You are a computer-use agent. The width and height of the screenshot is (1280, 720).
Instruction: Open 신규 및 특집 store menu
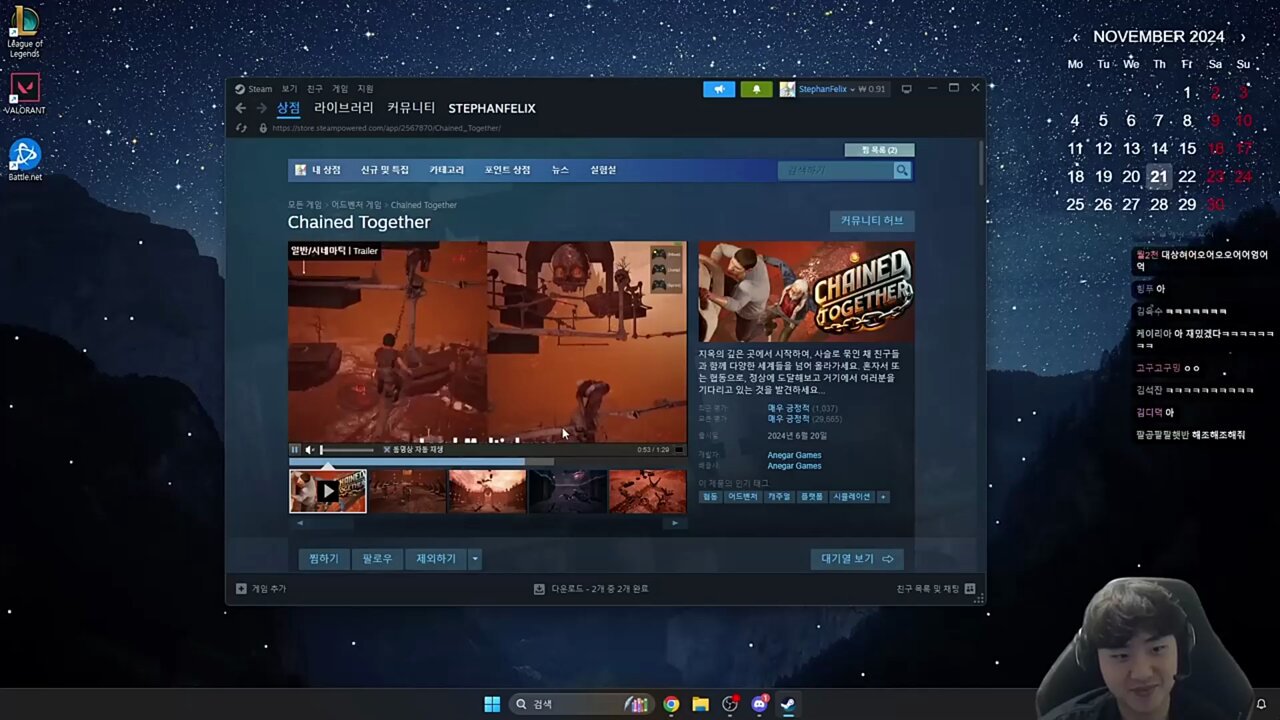pyautogui.click(x=385, y=170)
